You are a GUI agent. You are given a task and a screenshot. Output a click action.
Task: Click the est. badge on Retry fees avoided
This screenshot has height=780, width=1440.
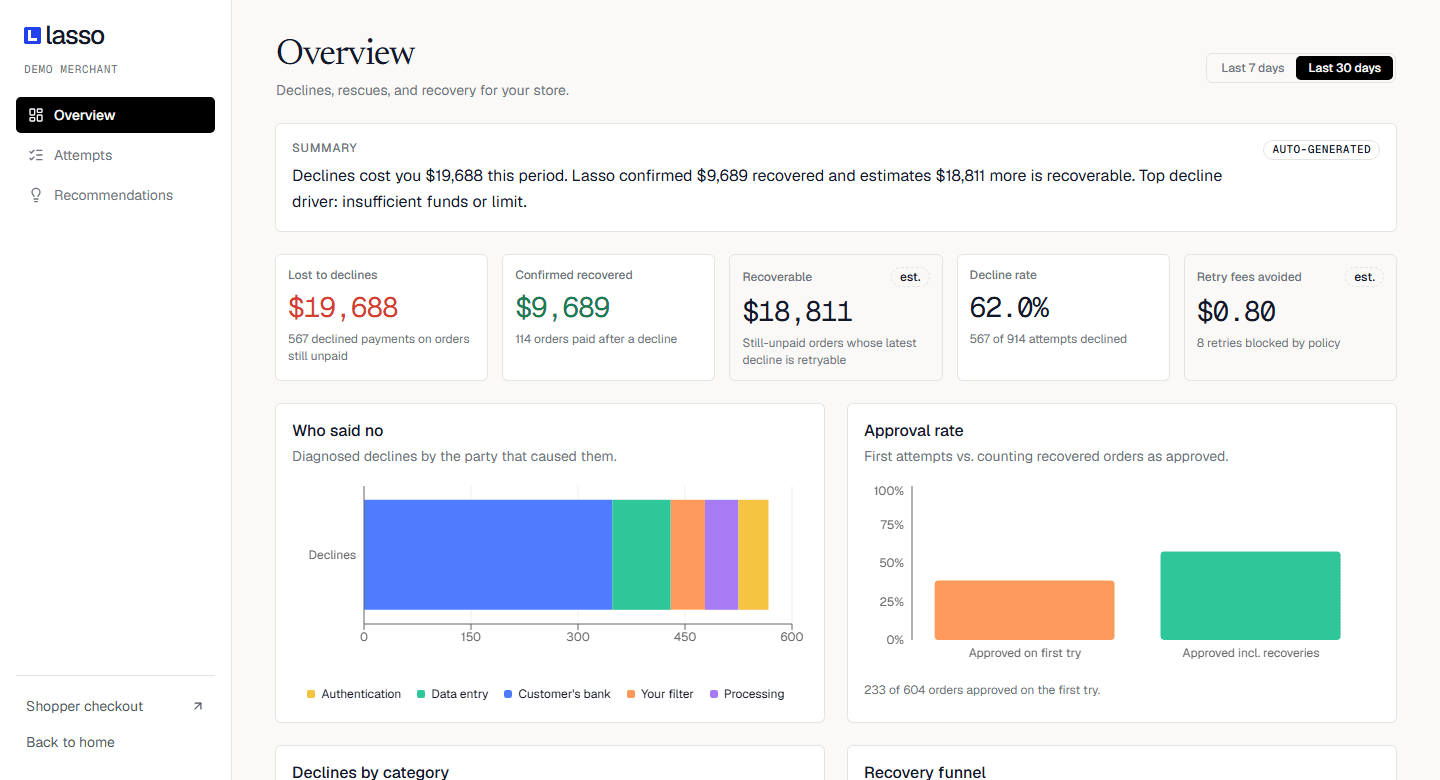pos(1364,277)
